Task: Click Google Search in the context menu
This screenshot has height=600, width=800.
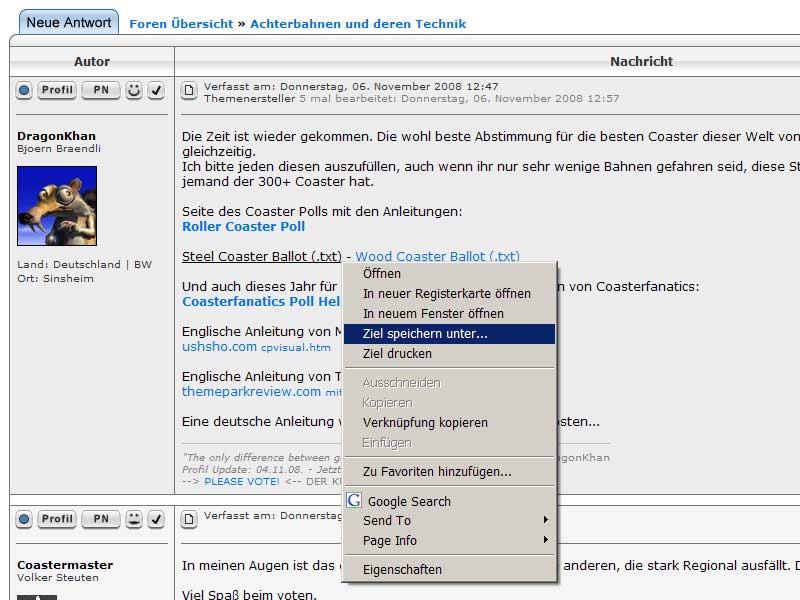Action: click(x=409, y=502)
